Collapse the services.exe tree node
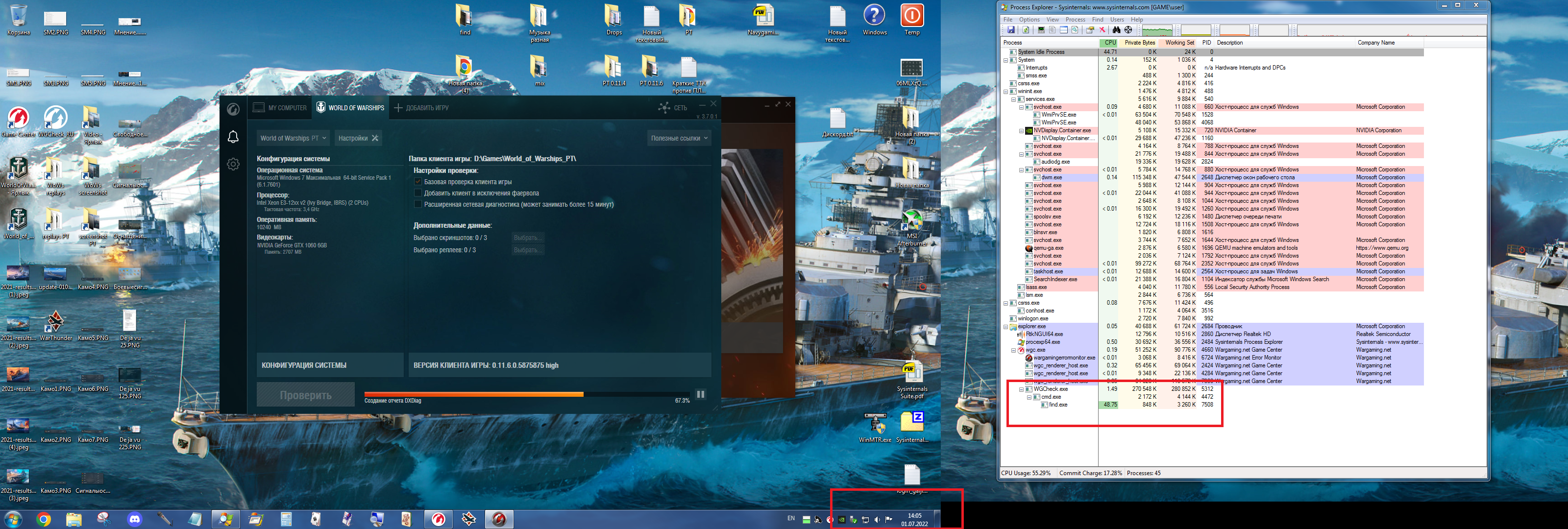 (x=1013, y=99)
